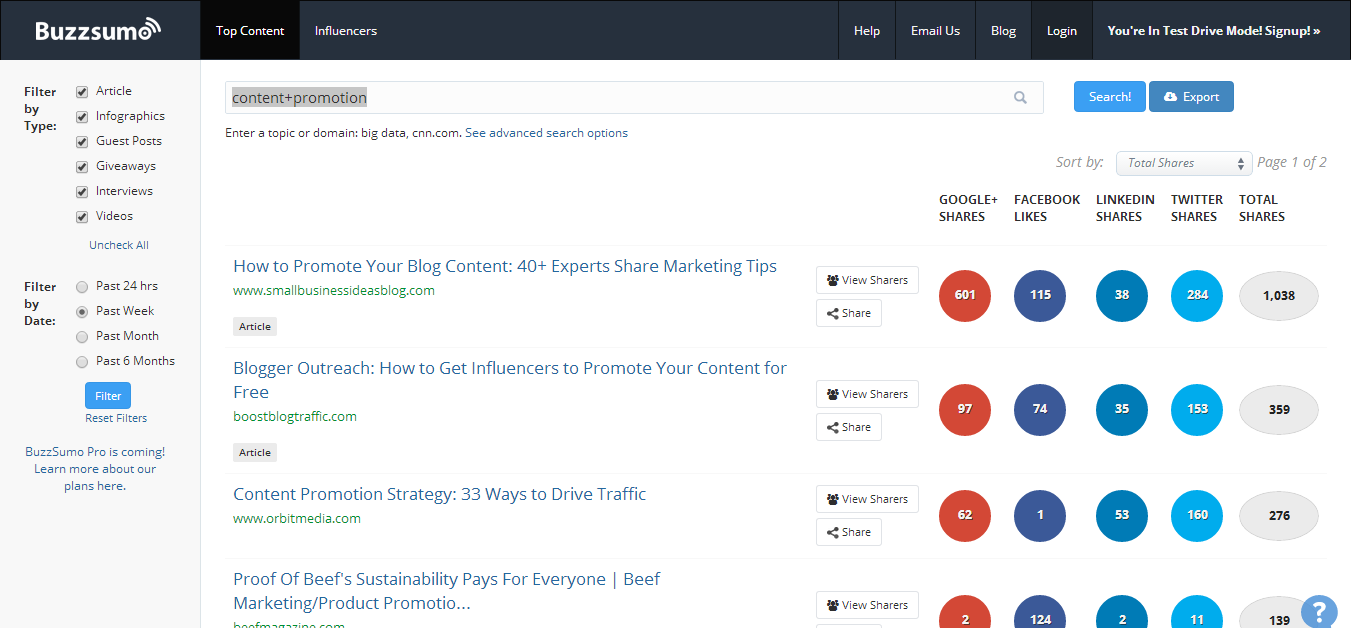
Task: Go to the Blog menu item
Action: point(1003,31)
